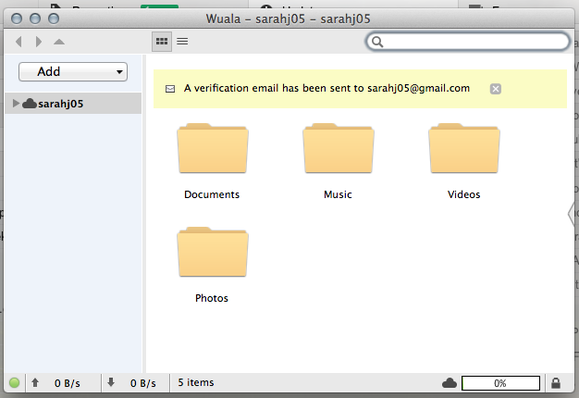
Task: Go forward with the right arrow
Action: click(x=38, y=41)
